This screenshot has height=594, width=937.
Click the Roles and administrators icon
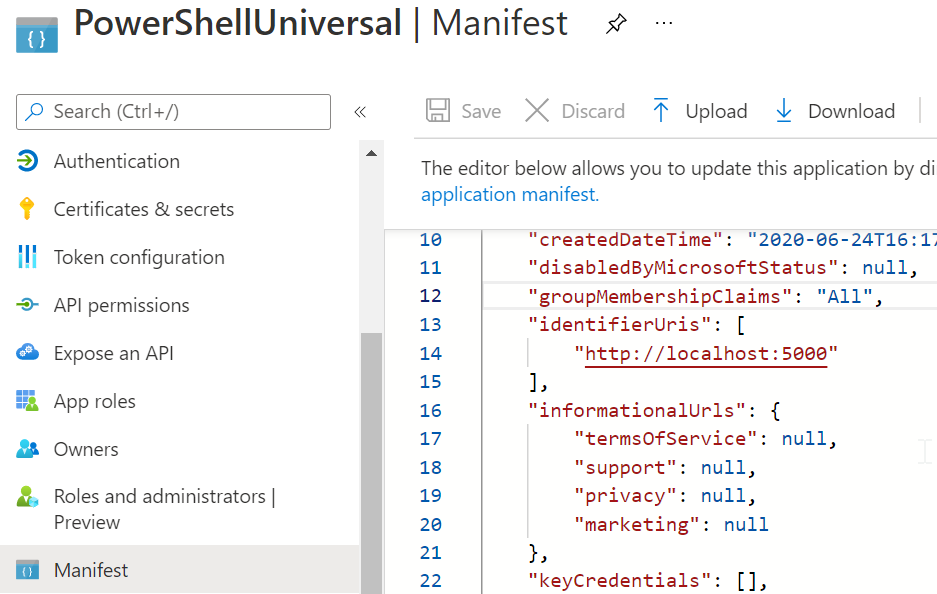(27, 497)
